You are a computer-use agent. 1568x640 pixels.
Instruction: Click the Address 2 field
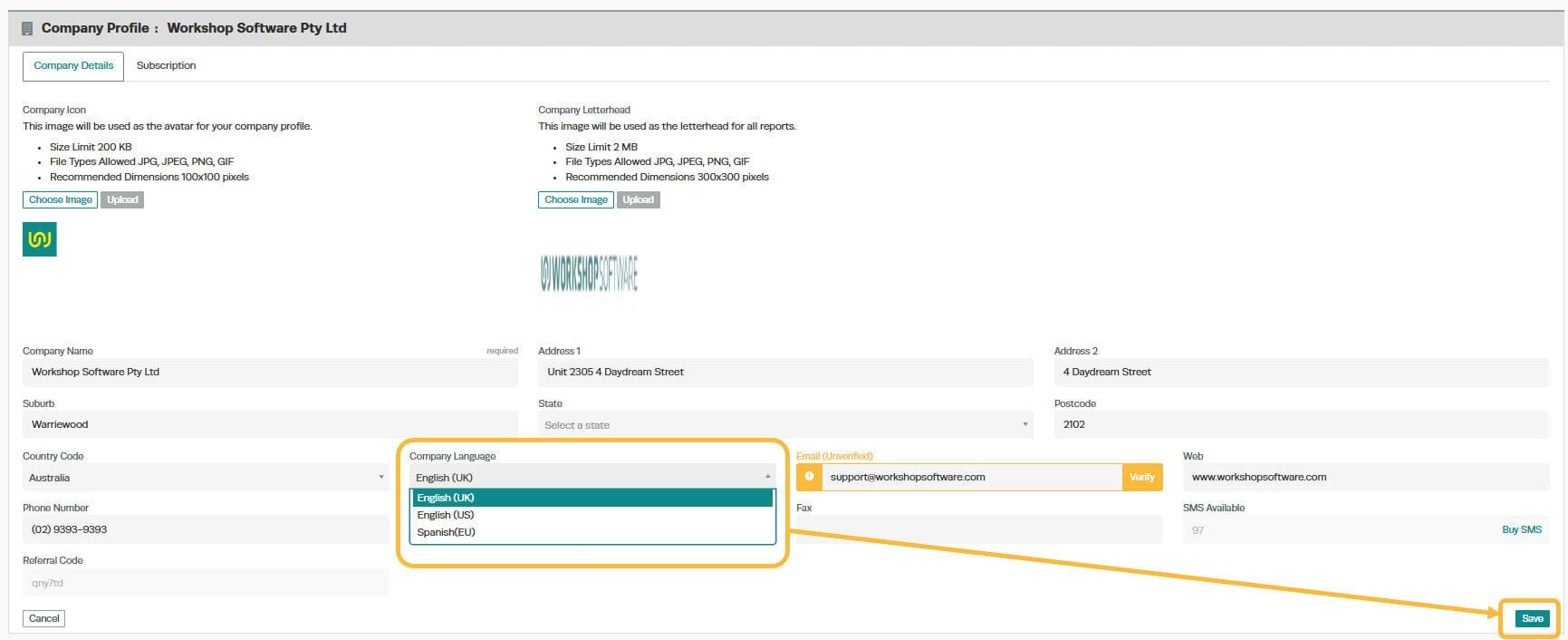pos(1301,372)
